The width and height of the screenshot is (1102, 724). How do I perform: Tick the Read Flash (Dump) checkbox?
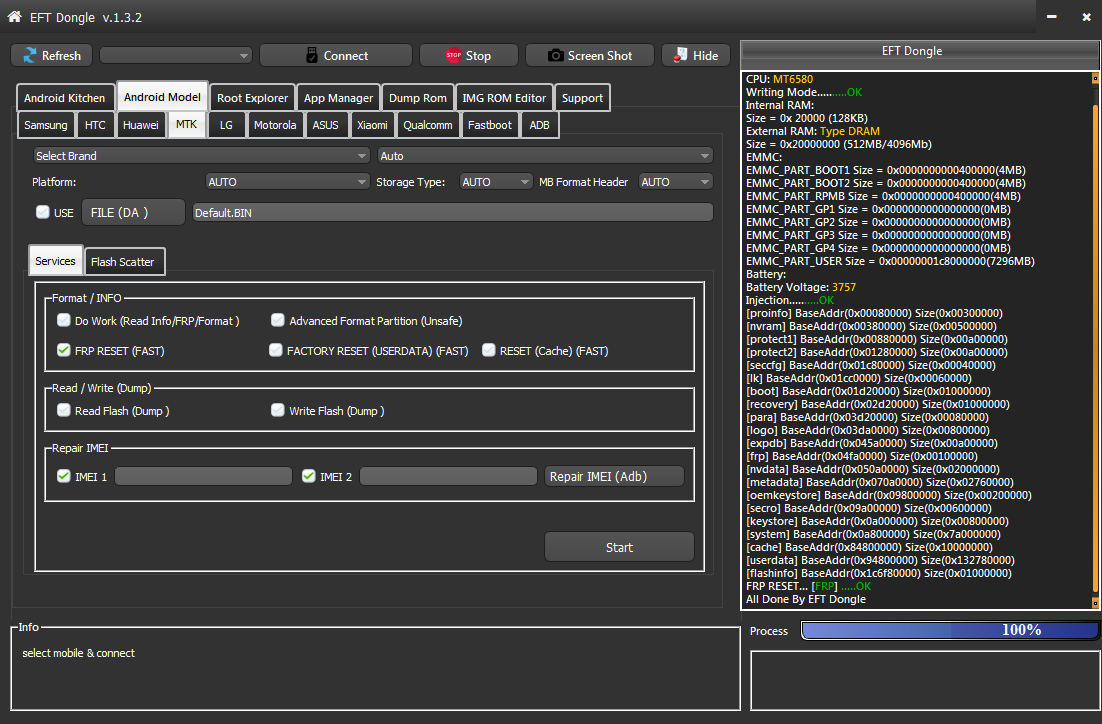[x=64, y=410]
